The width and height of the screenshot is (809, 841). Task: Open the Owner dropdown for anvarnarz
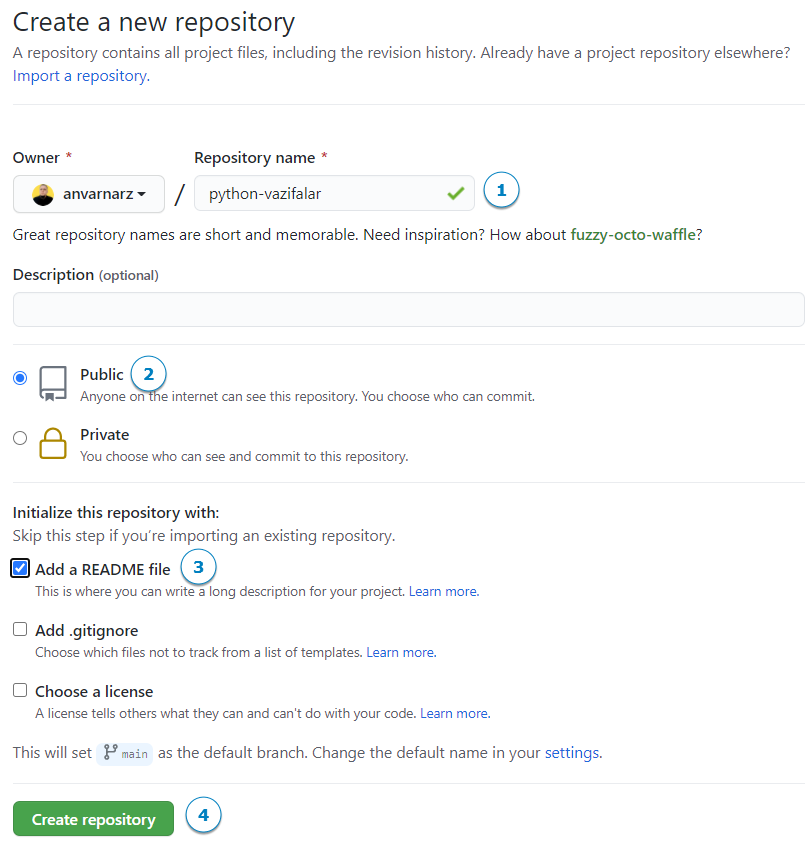pos(89,194)
